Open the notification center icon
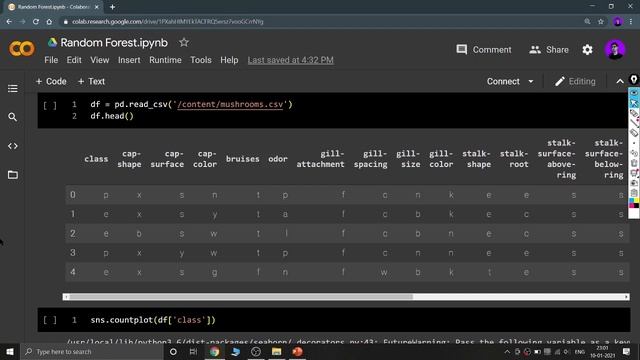The image size is (640, 360). coord(627,351)
